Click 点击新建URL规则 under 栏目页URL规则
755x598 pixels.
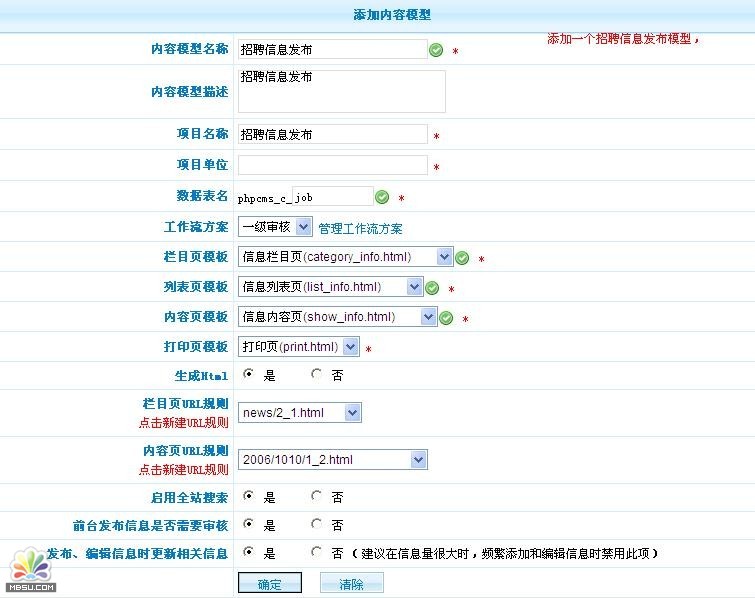point(183,423)
